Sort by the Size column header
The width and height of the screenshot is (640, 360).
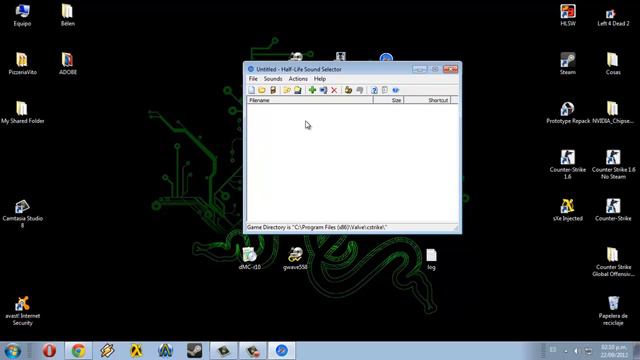click(x=389, y=100)
